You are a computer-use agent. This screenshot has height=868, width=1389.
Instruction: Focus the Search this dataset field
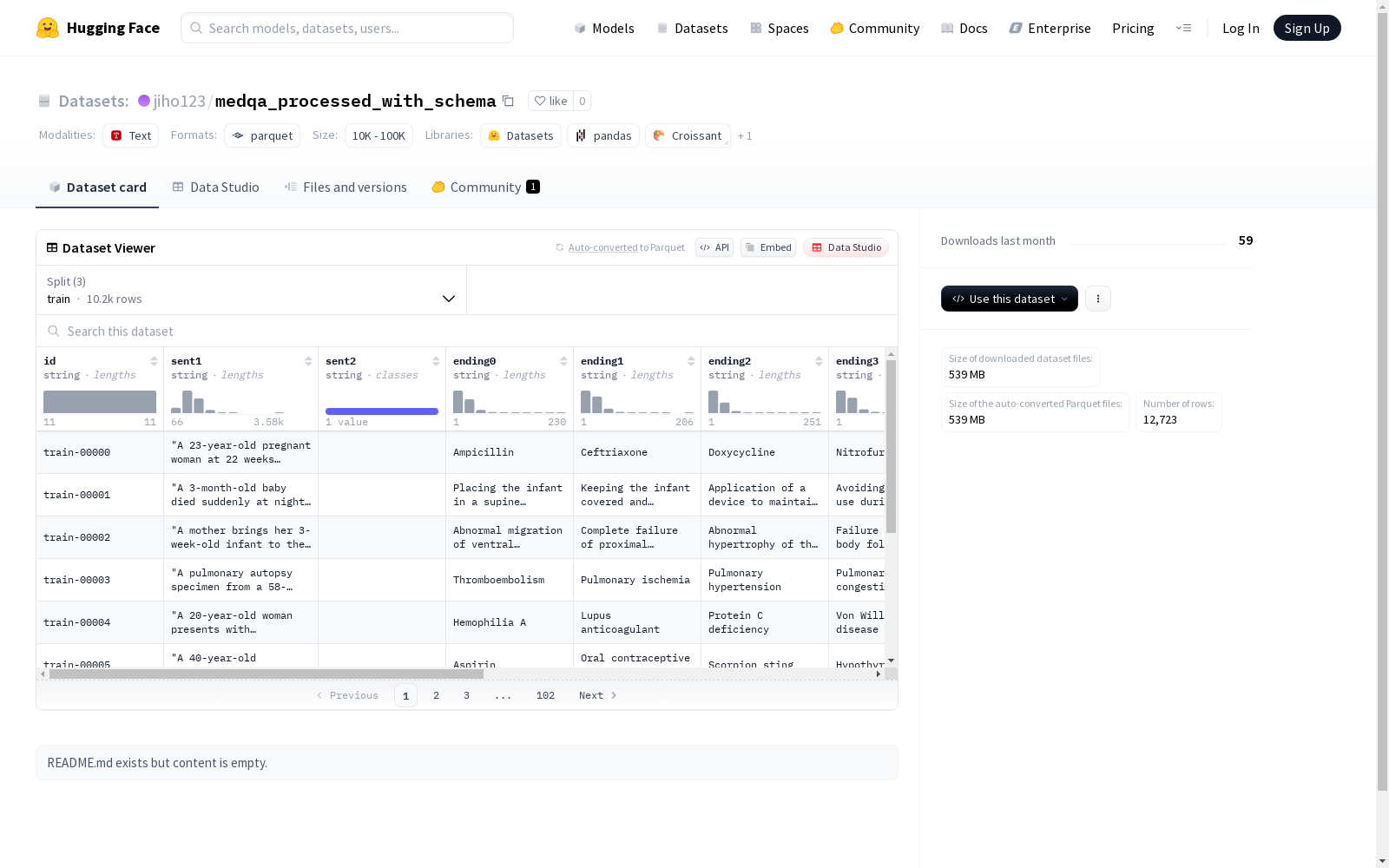[x=467, y=331]
